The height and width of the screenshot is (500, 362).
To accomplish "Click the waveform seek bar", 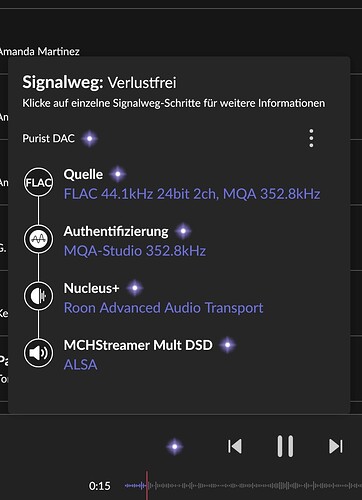I will coord(243,486).
